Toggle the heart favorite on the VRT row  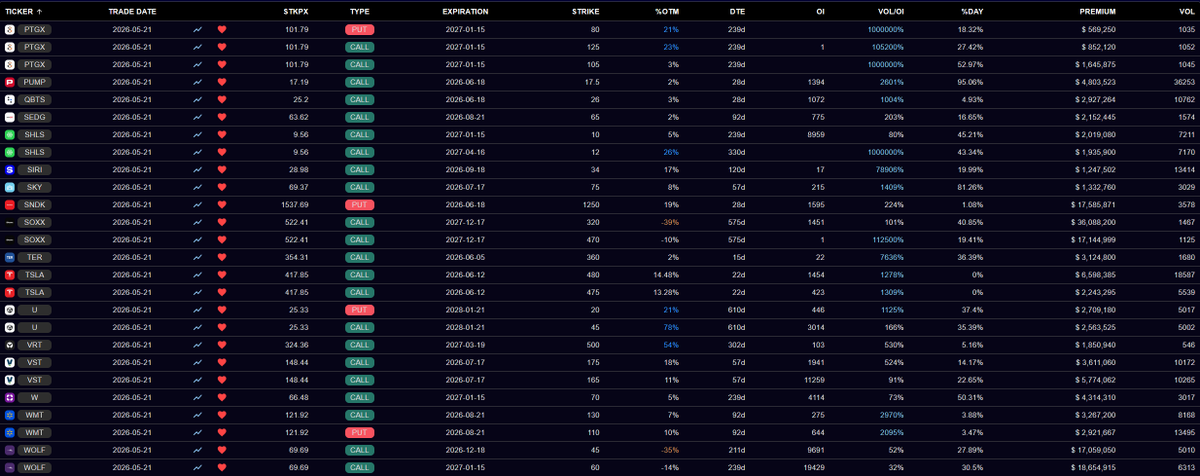coord(222,345)
